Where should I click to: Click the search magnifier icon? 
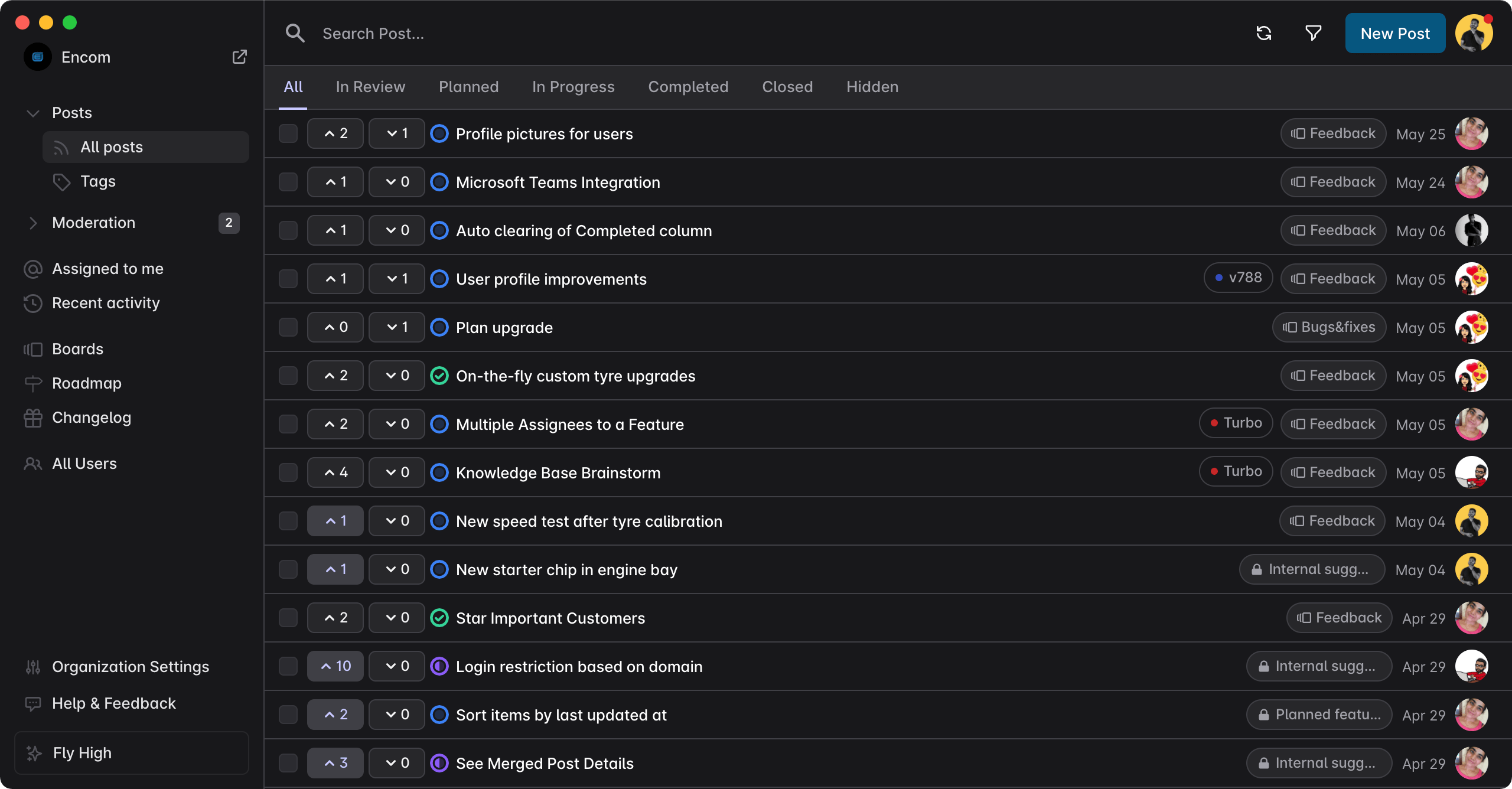295,33
